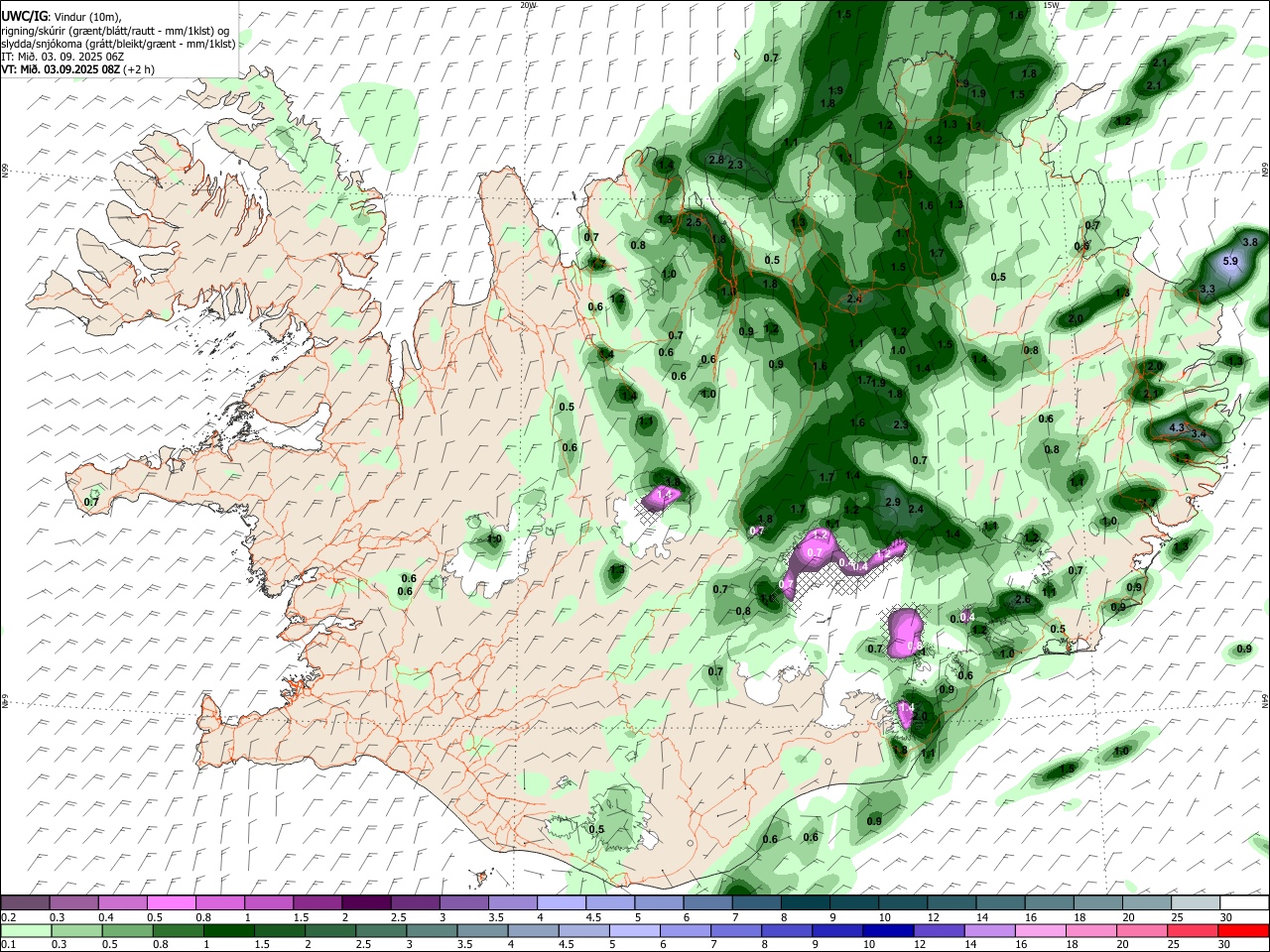Image resolution: width=1270 pixels, height=952 pixels.
Task: Click the precipitation value 4.3 on the map
Action: [1178, 427]
